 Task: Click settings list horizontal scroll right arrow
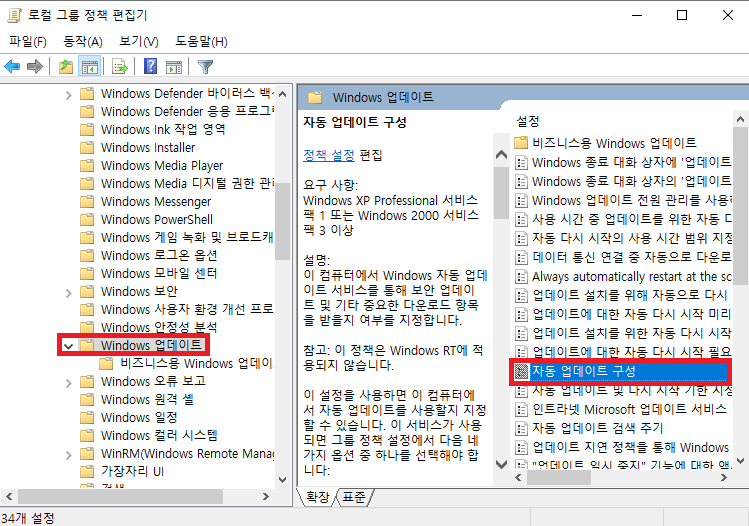pos(724,477)
